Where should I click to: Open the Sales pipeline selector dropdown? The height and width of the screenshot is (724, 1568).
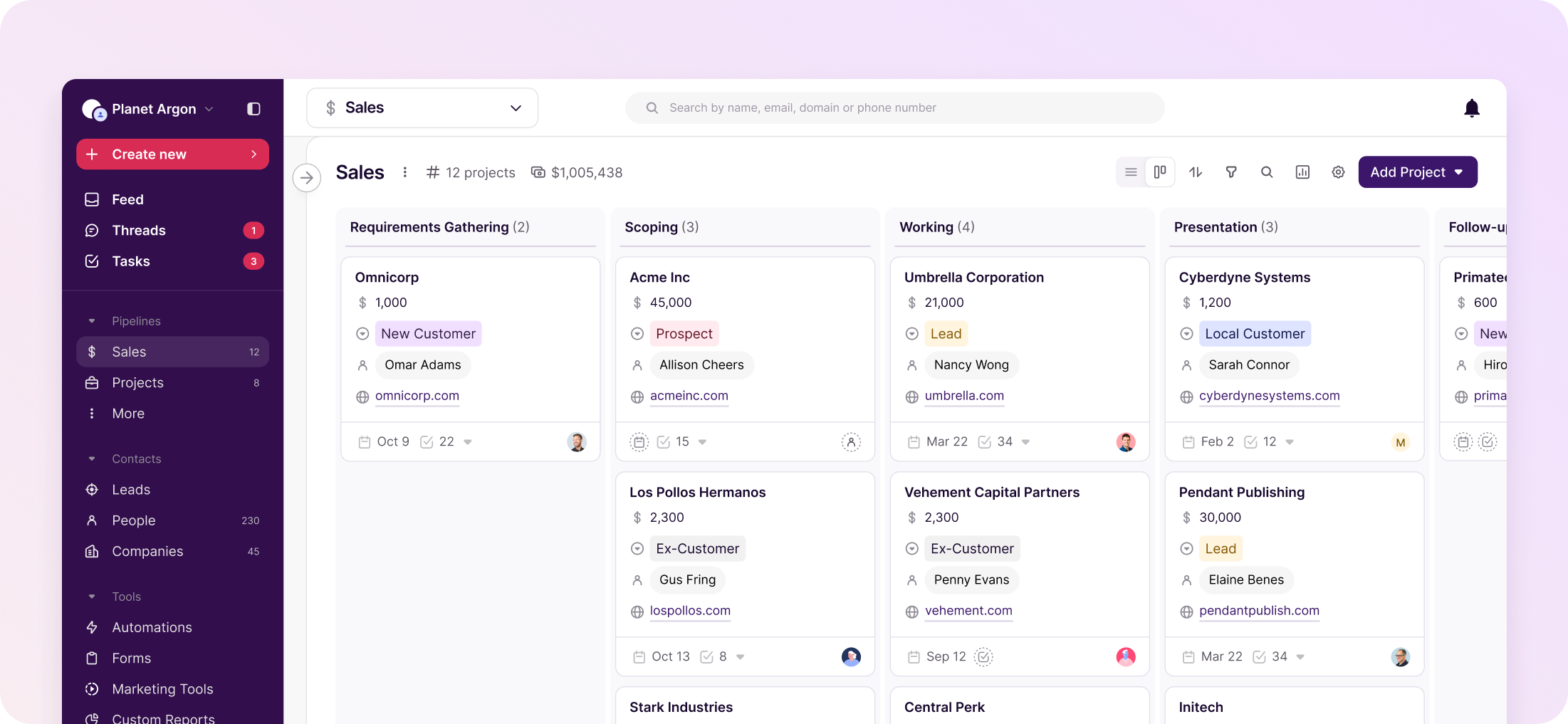422,108
